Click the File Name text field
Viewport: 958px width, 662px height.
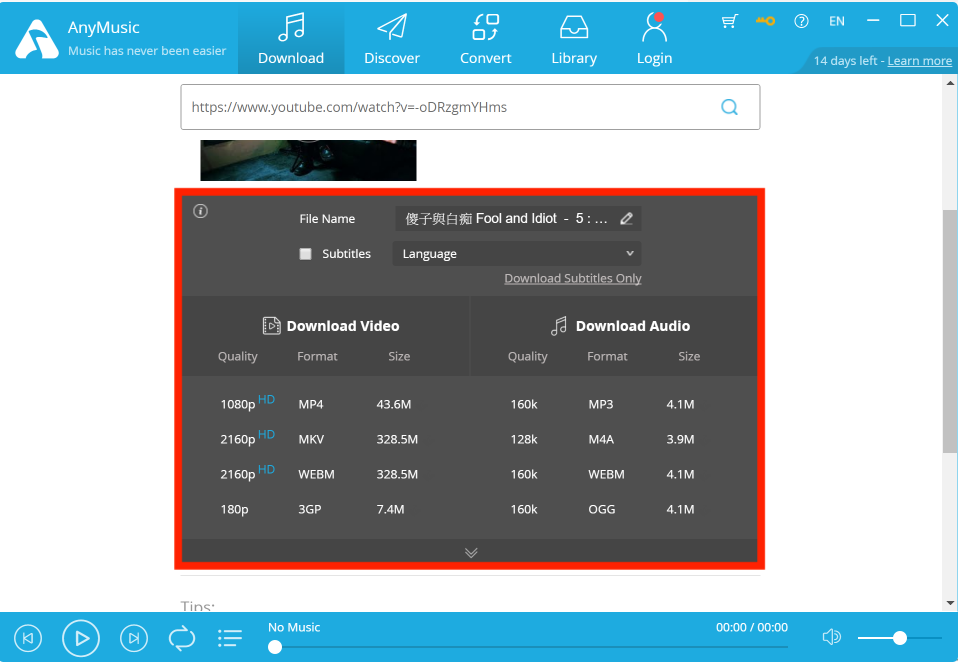[517, 219]
